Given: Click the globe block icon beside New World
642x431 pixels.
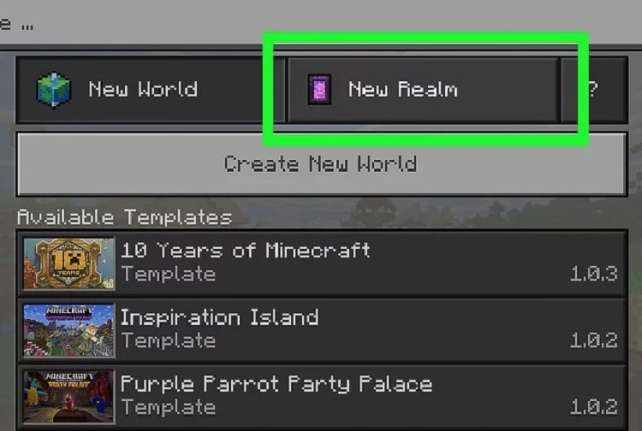Looking at the screenshot, I should [54, 89].
